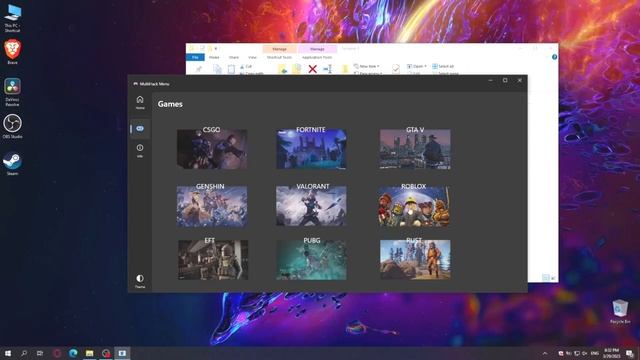Select the Games controller icon in sidebar
The image size is (640, 360).
(140, 129)
